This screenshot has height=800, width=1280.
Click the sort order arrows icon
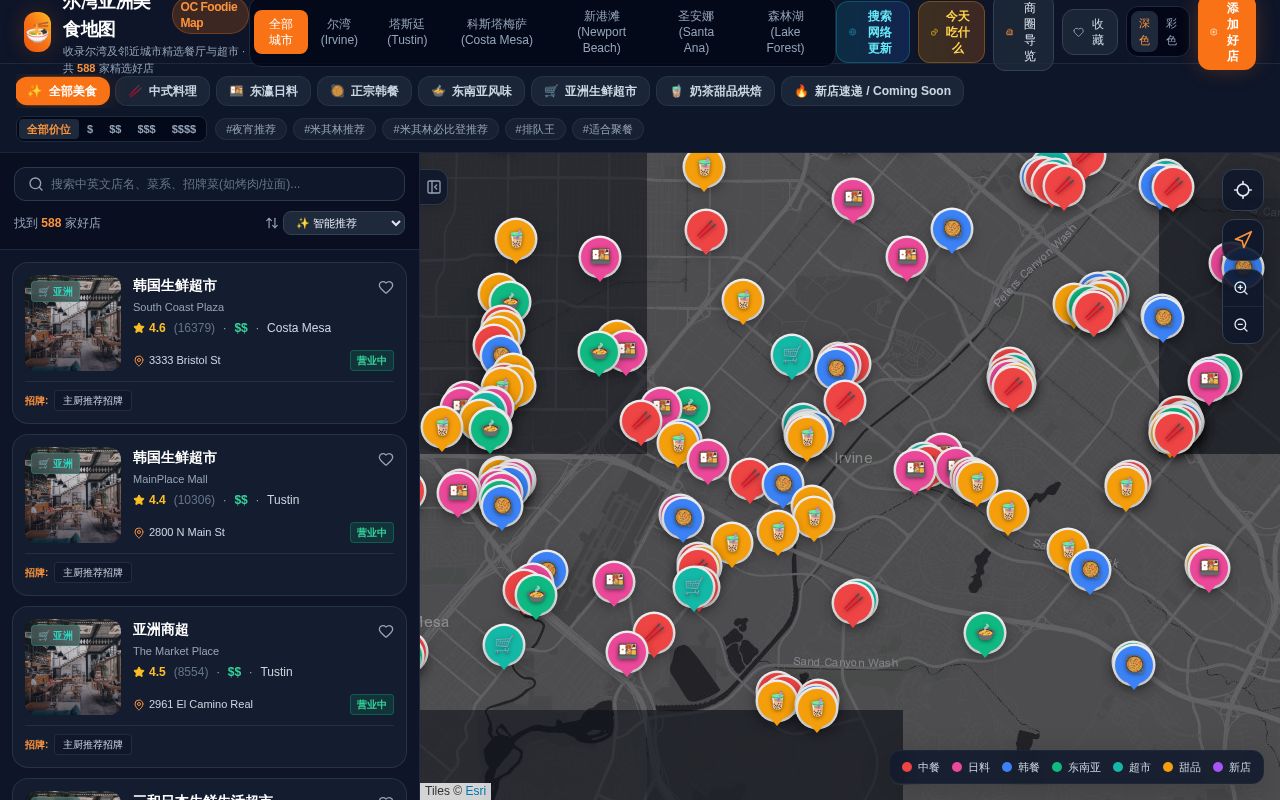[x=271, y=223]
